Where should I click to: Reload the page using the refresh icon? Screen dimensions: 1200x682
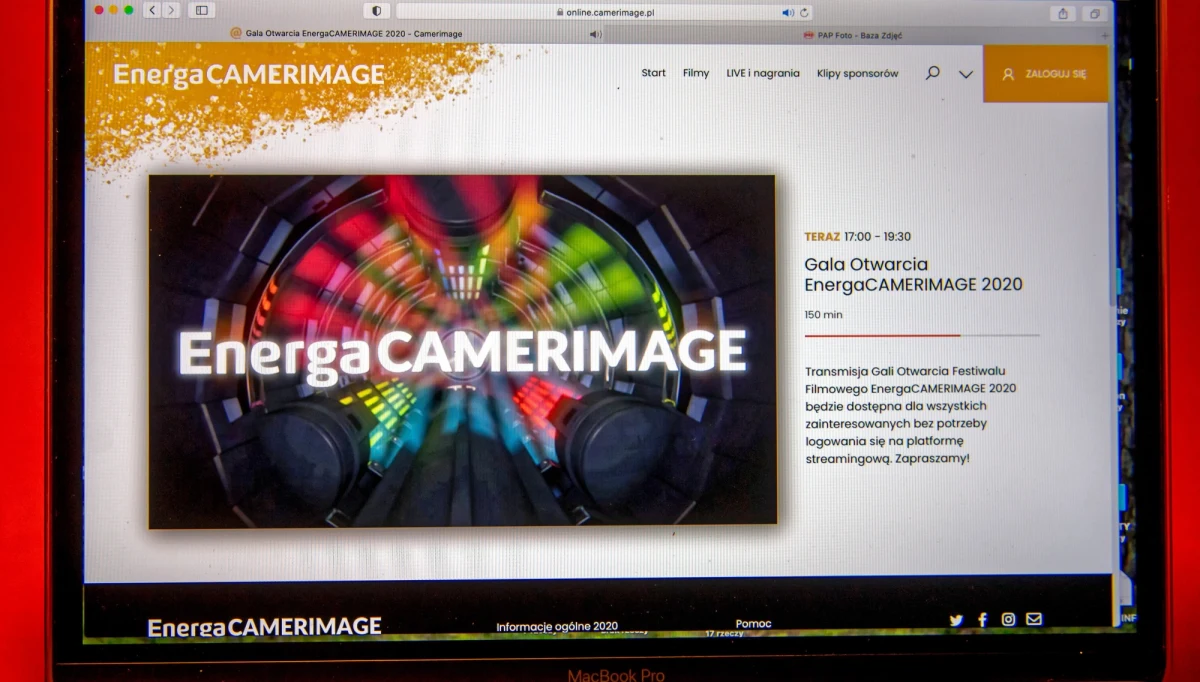[803, 13]
